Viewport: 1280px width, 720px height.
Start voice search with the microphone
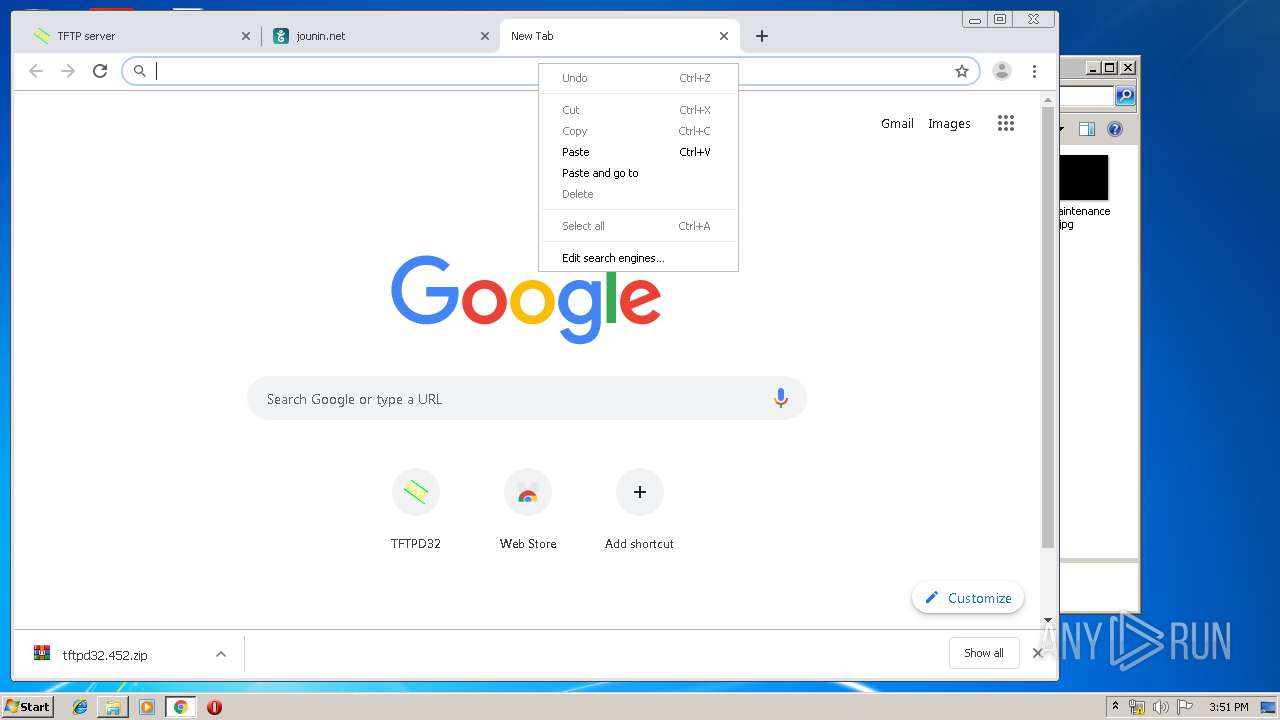pyautogui.click(x=781, y=398)
